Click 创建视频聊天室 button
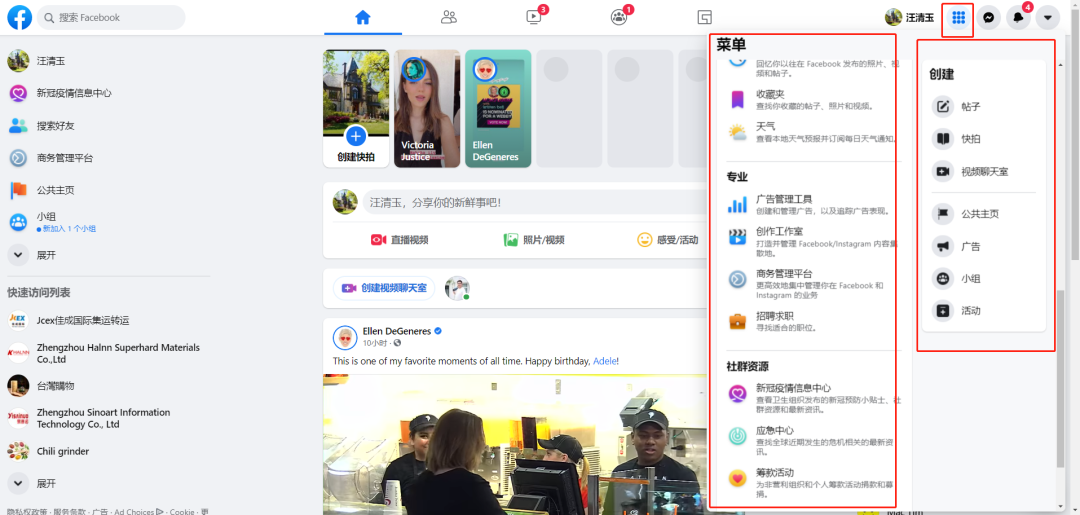 coord(384,288)
